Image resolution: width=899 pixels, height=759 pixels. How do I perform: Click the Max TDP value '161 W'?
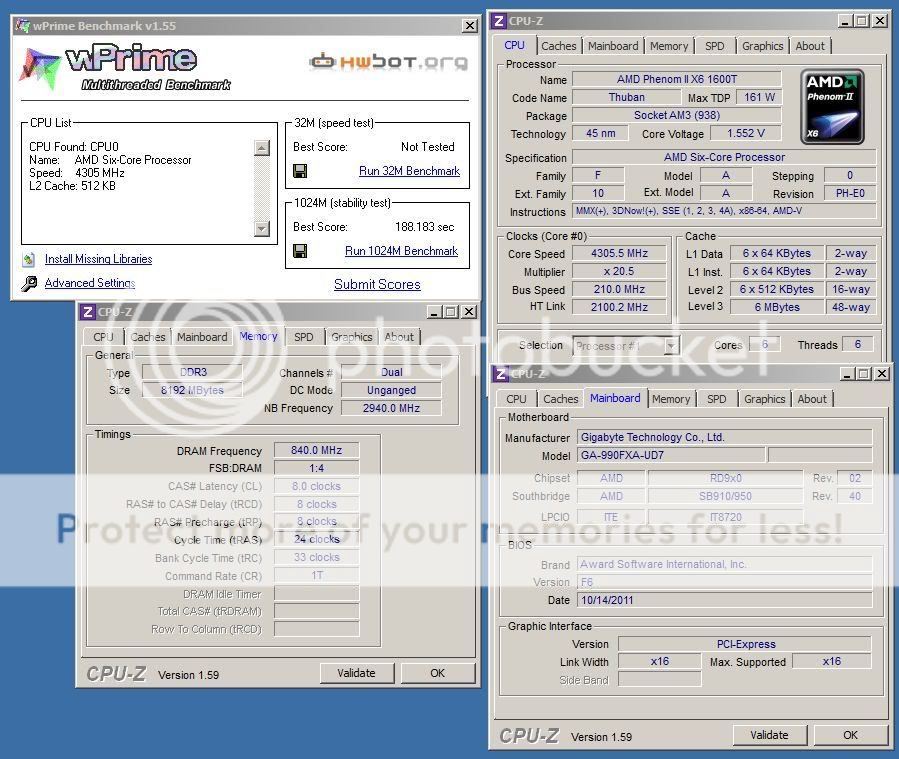click(x=759, y=97)
